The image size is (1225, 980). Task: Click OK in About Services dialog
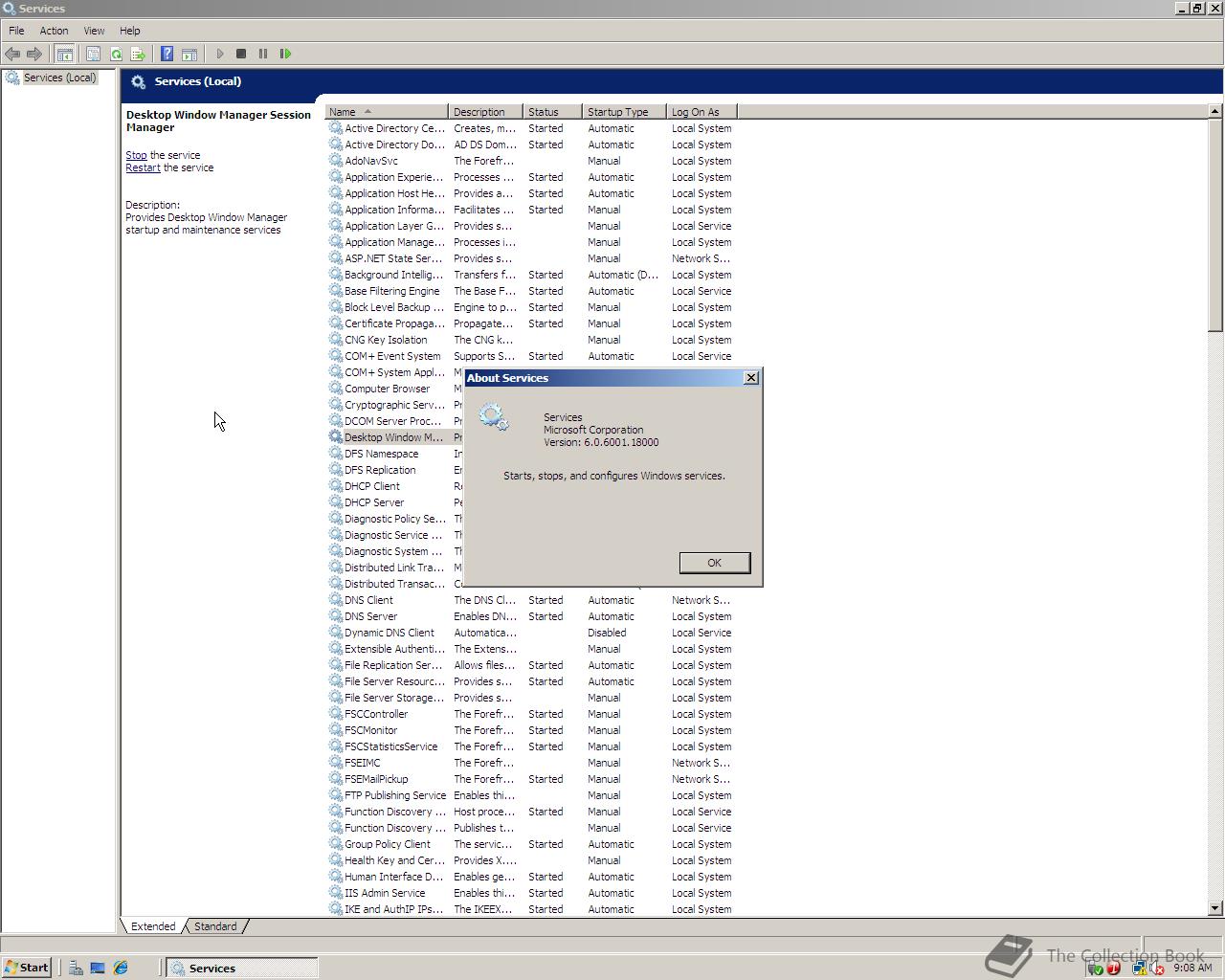pos(714,563)
